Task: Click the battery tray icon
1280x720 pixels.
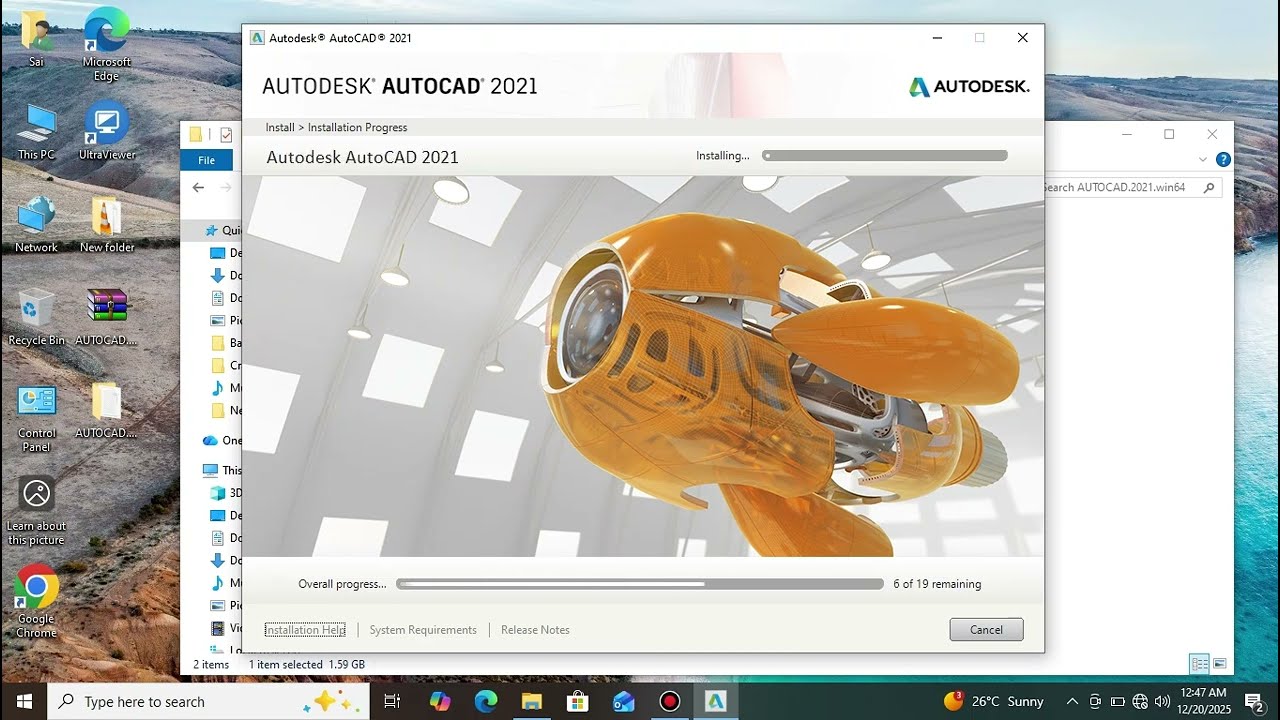Action: 1118,701
